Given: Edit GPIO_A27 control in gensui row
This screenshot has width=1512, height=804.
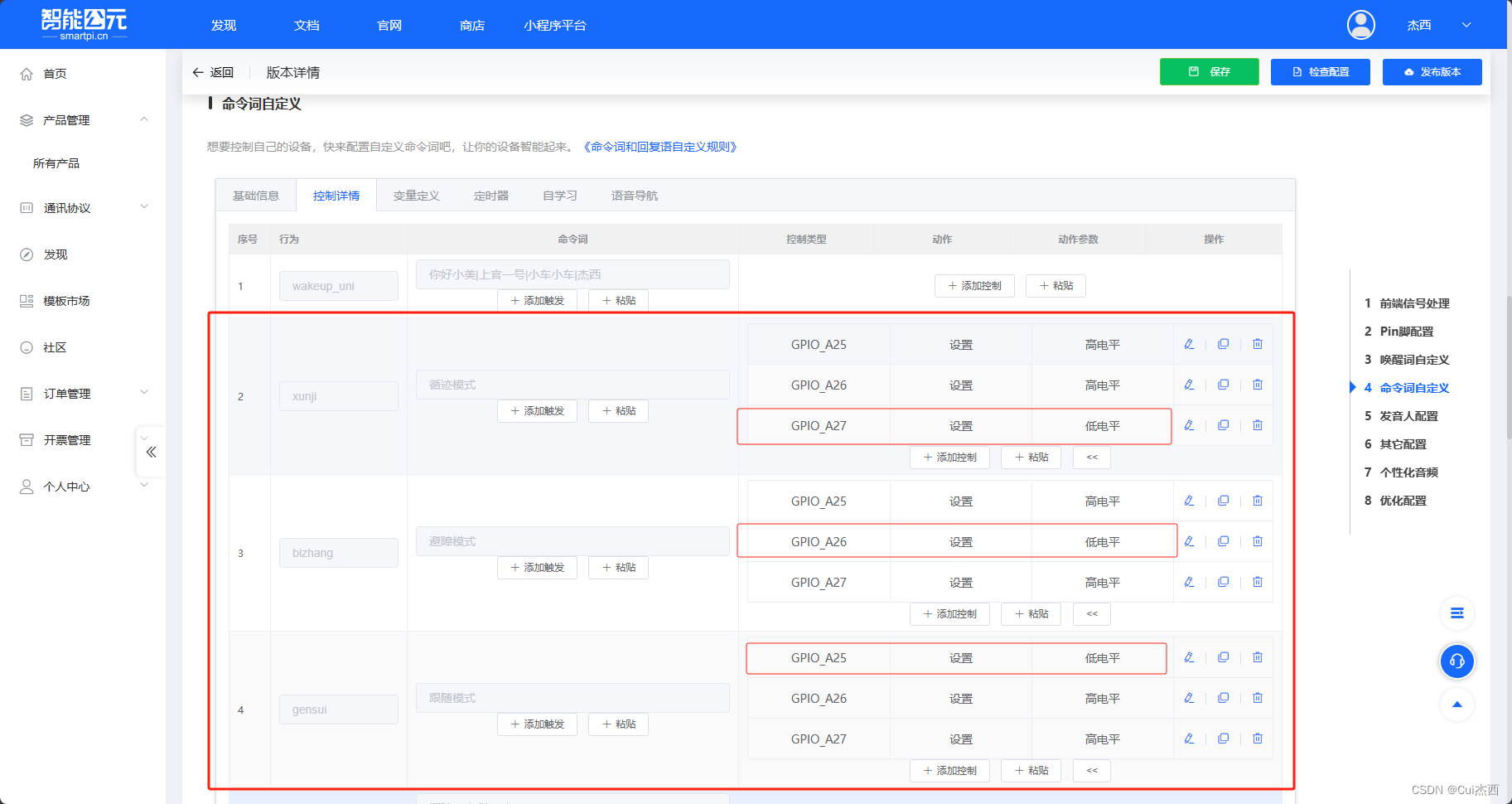Looking at the screenshot, I should (1189, 739).
